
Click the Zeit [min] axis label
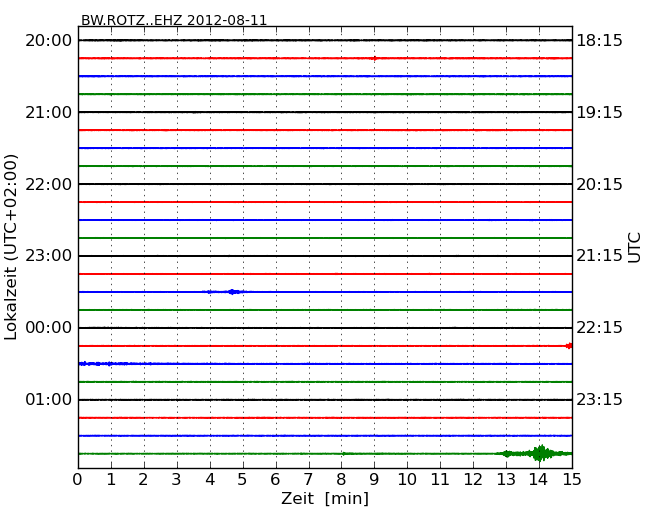pos(325,498)
